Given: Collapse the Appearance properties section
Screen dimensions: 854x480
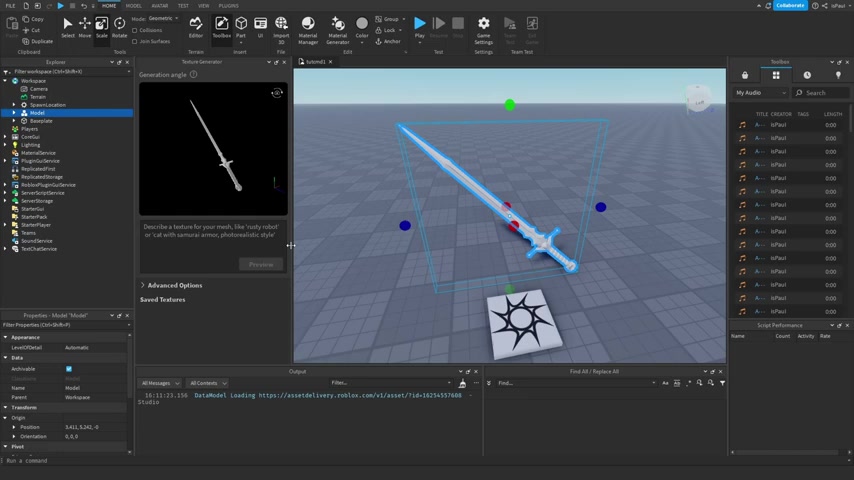Looking at the screenshot, I should click(x=5, y=337).
